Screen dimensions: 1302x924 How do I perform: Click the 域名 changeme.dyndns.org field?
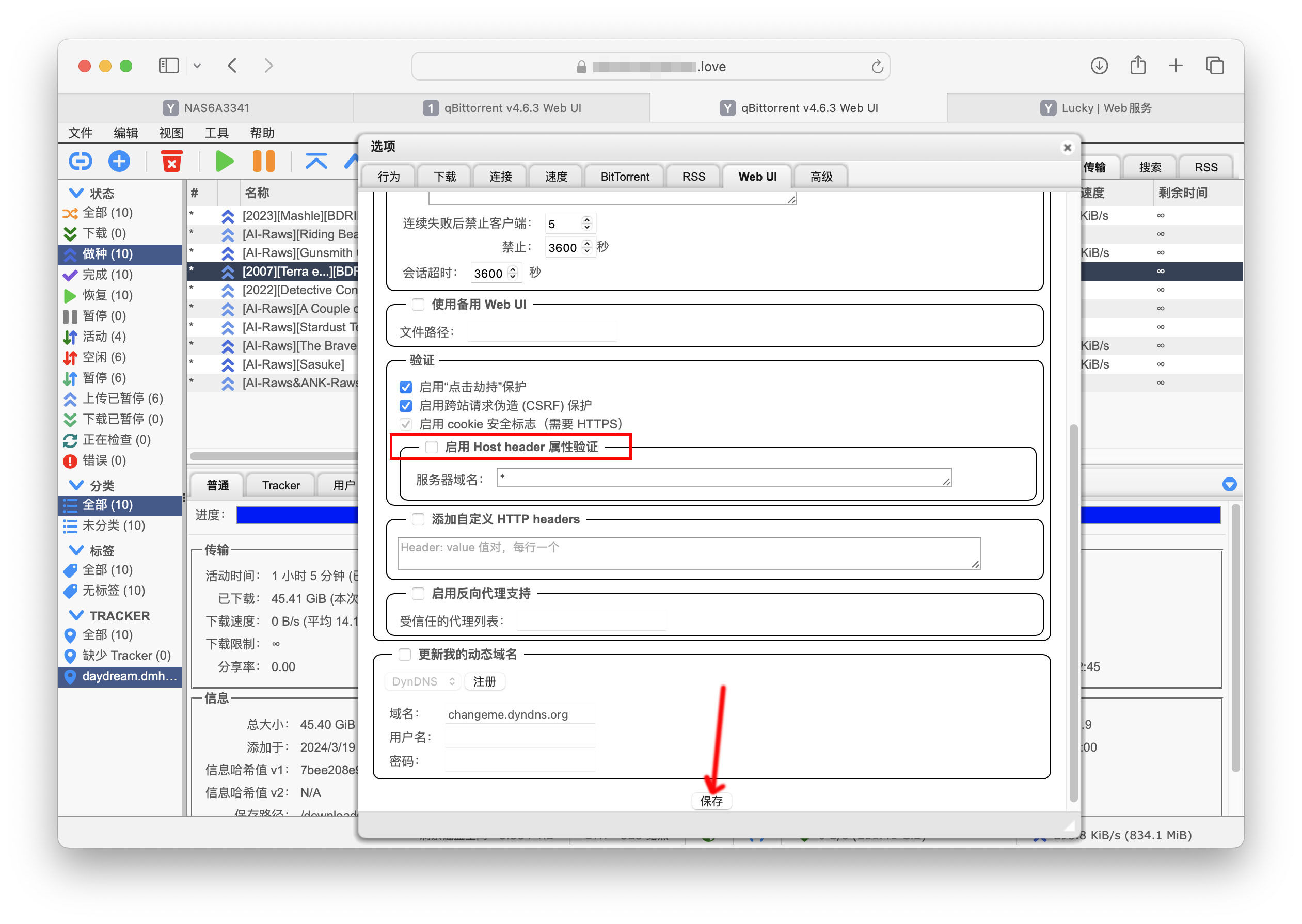coord(519,715)
